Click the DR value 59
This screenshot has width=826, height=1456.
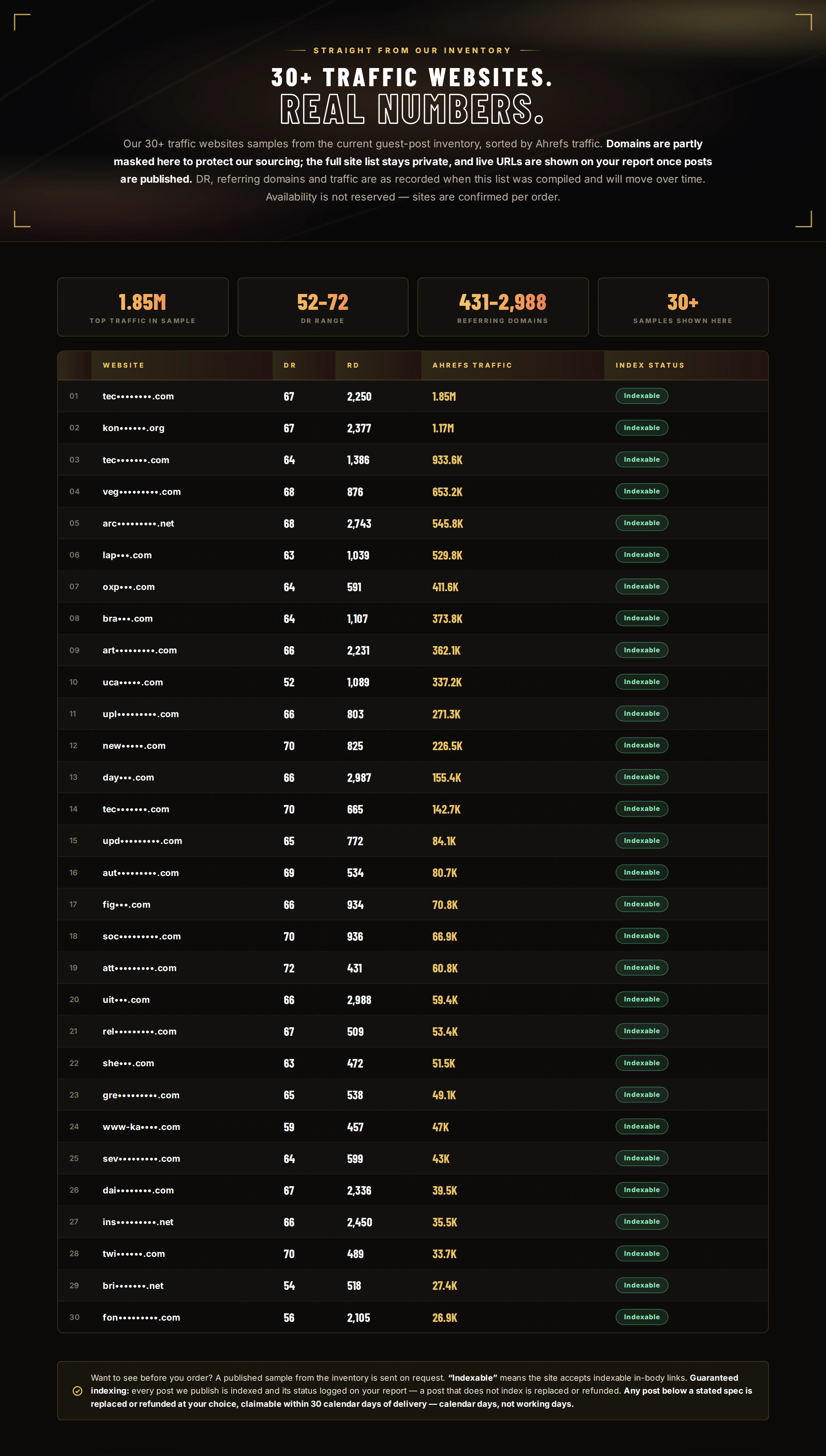[289, 1127]
